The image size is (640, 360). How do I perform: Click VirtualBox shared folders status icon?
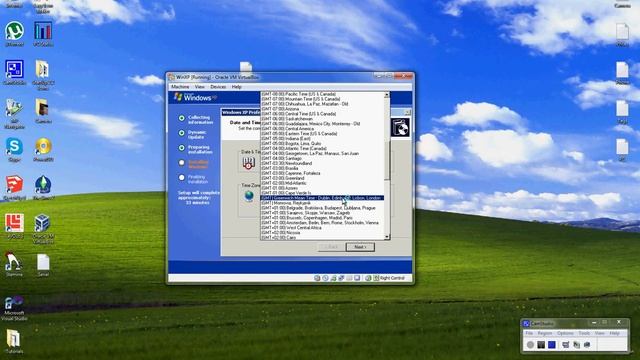pos(349,278)
